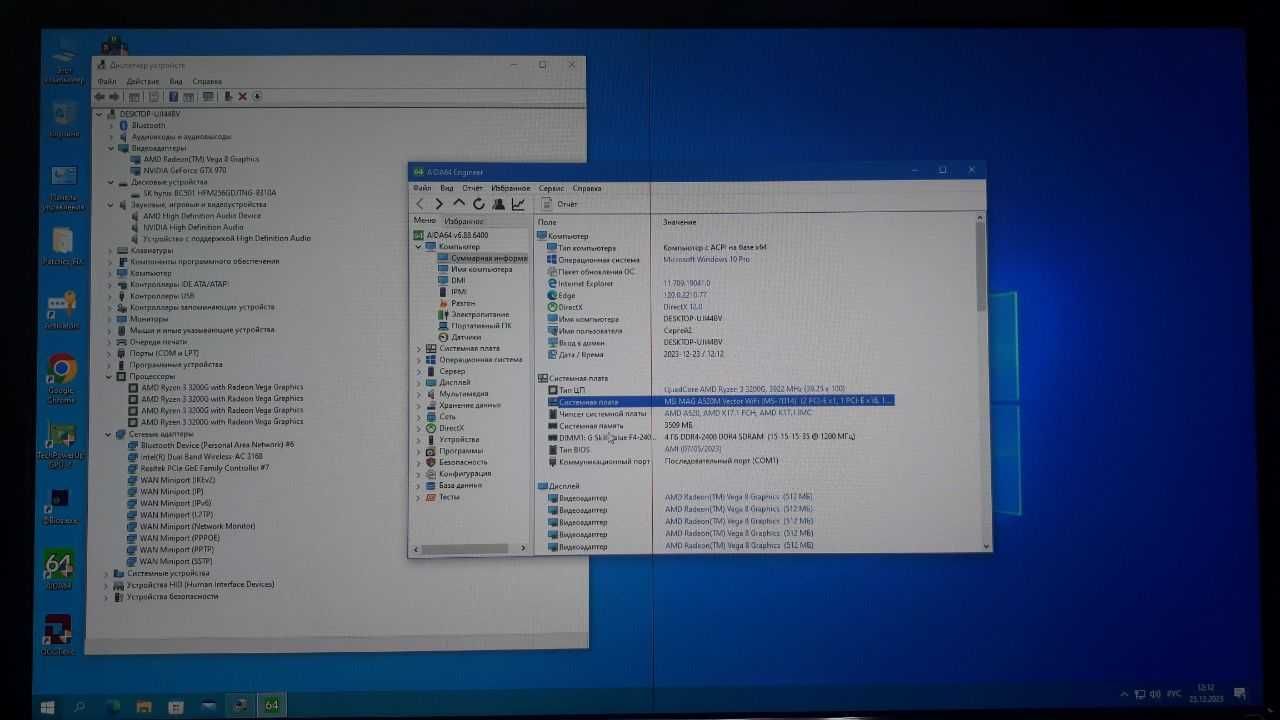Click the AIDA64 back navigation arrow
This screenshot has width=1280, height=720.
(x=420, y=204)
